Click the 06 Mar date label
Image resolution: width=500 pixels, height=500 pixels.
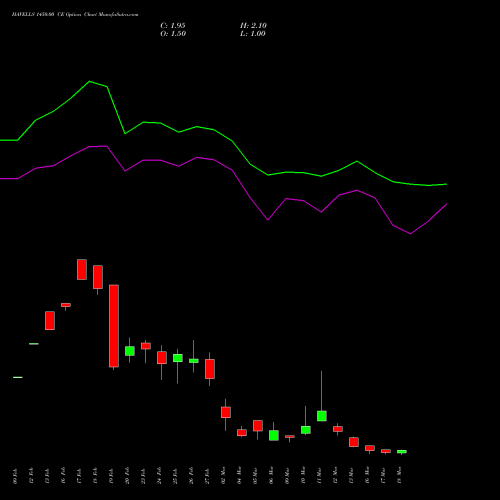pyautogui.click(x=271, y=476)
